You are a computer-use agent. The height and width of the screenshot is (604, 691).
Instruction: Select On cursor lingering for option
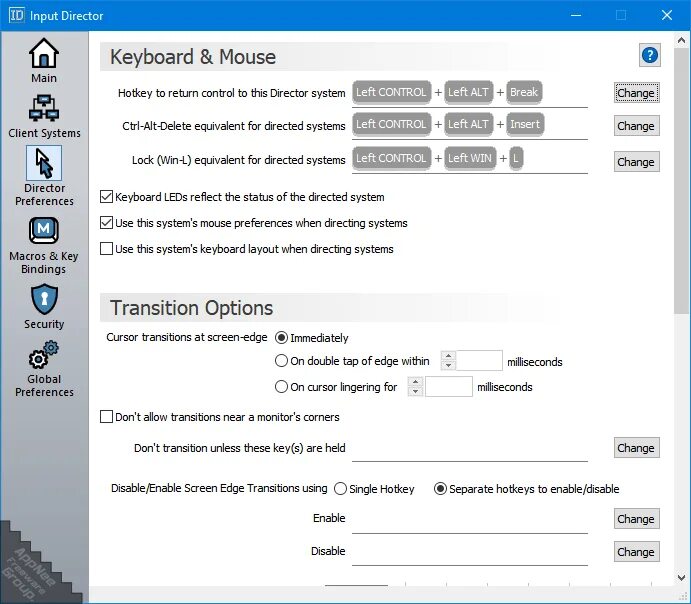coord(281,387)
